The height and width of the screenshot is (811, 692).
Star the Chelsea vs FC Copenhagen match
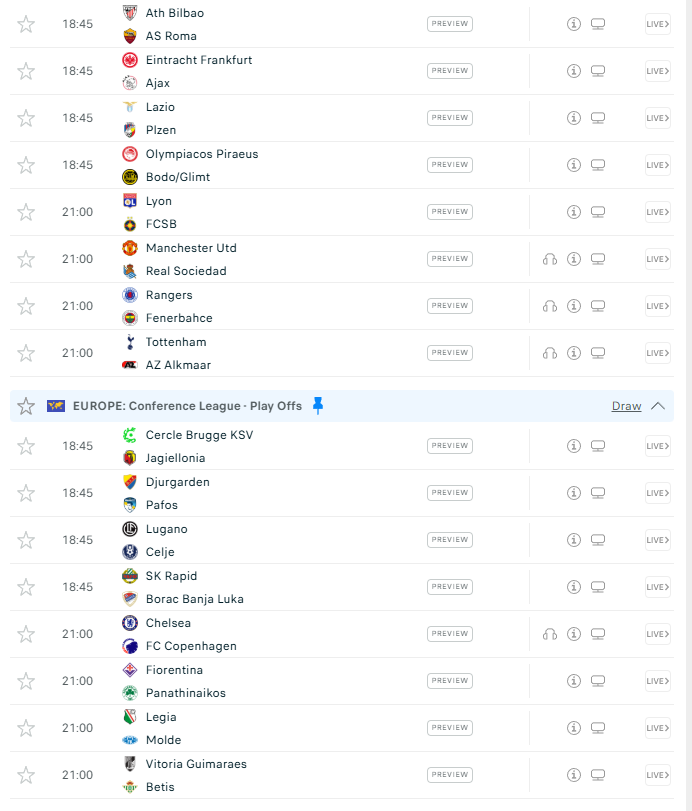click(26, 634)
